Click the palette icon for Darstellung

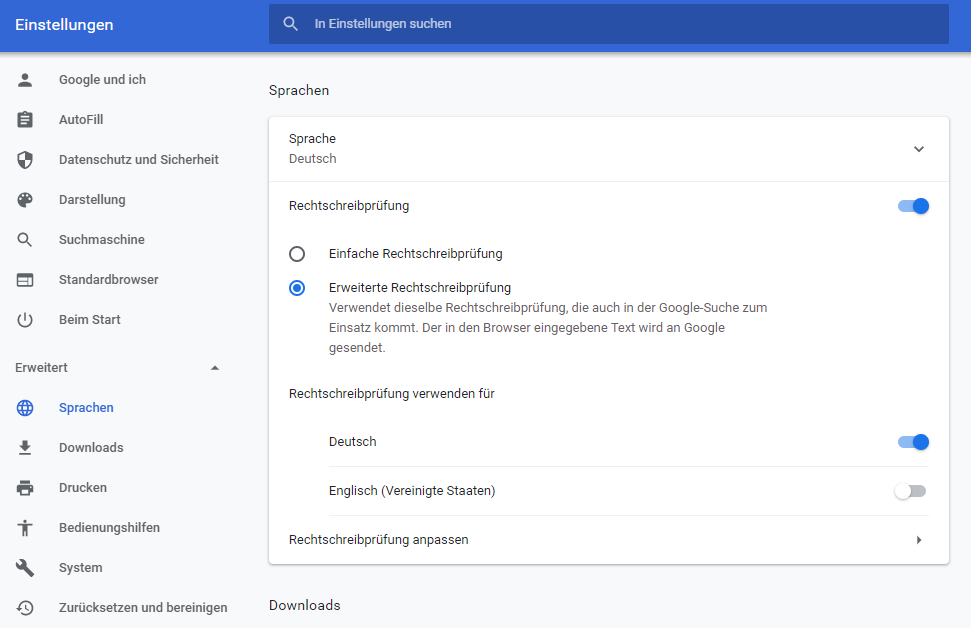[x=25, y=200]
